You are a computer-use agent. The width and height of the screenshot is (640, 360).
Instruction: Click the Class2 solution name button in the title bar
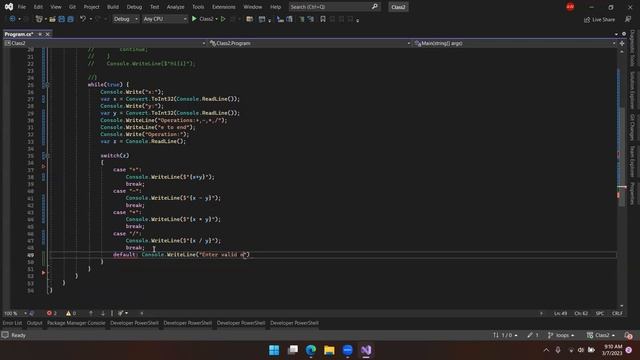click(x=398, y=7)
